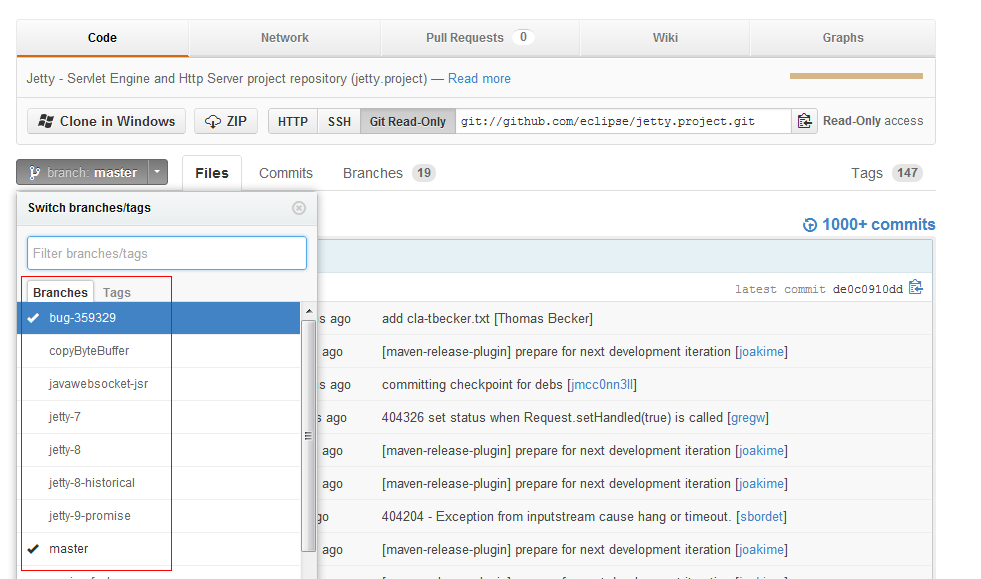Click '404204 - Exception from inputstream' commit message
The width and height of the screenshot is (981, 579).
[x=556, y=516]
